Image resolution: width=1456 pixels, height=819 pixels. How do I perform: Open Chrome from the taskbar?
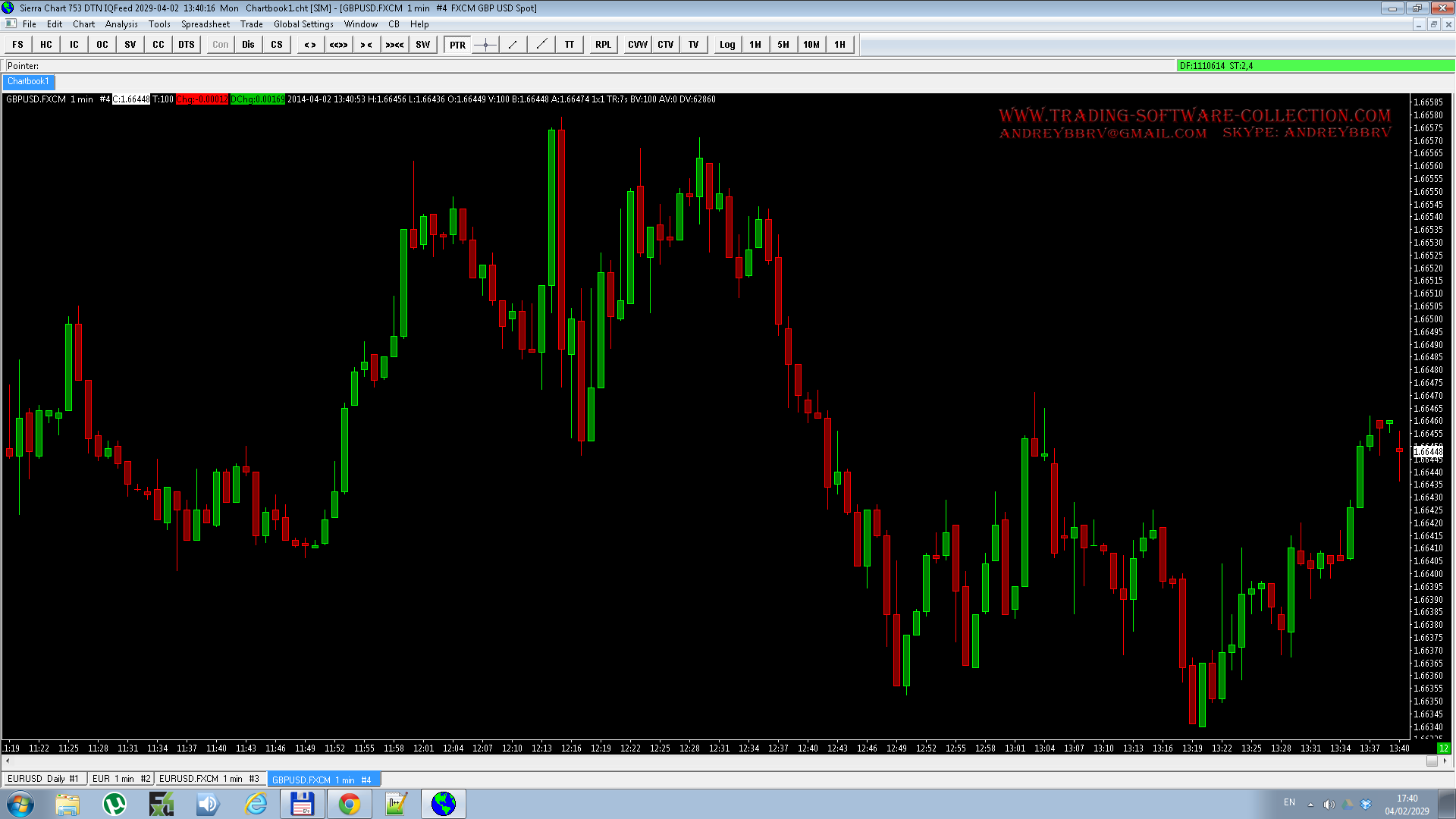[350, 804]
